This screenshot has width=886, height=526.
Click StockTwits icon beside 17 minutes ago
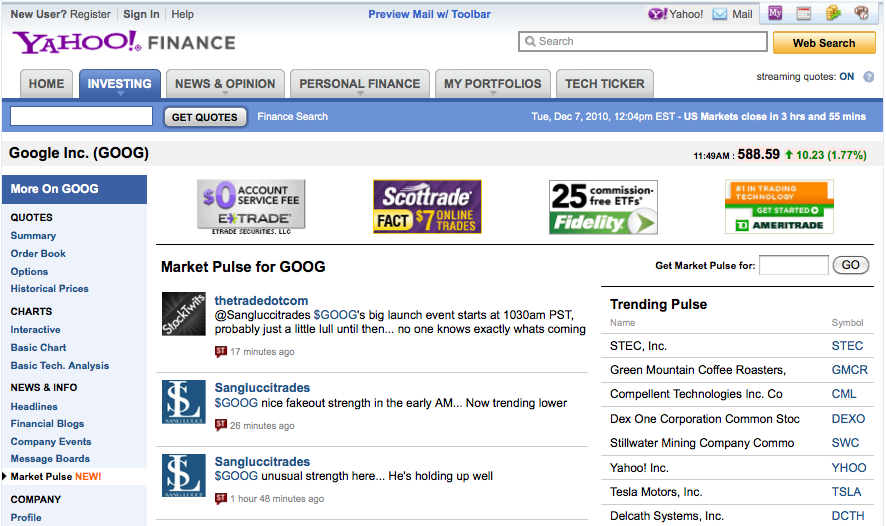click(220, 351)
